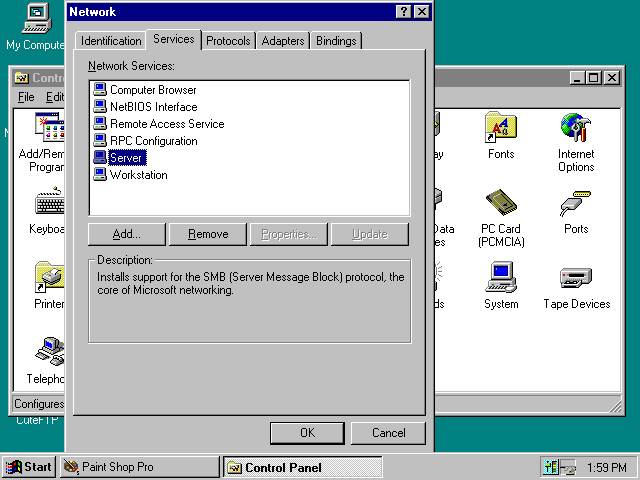Click the Update button
Image resolution: width=640 pixels, height=480 pixels.
click(369, 234)
